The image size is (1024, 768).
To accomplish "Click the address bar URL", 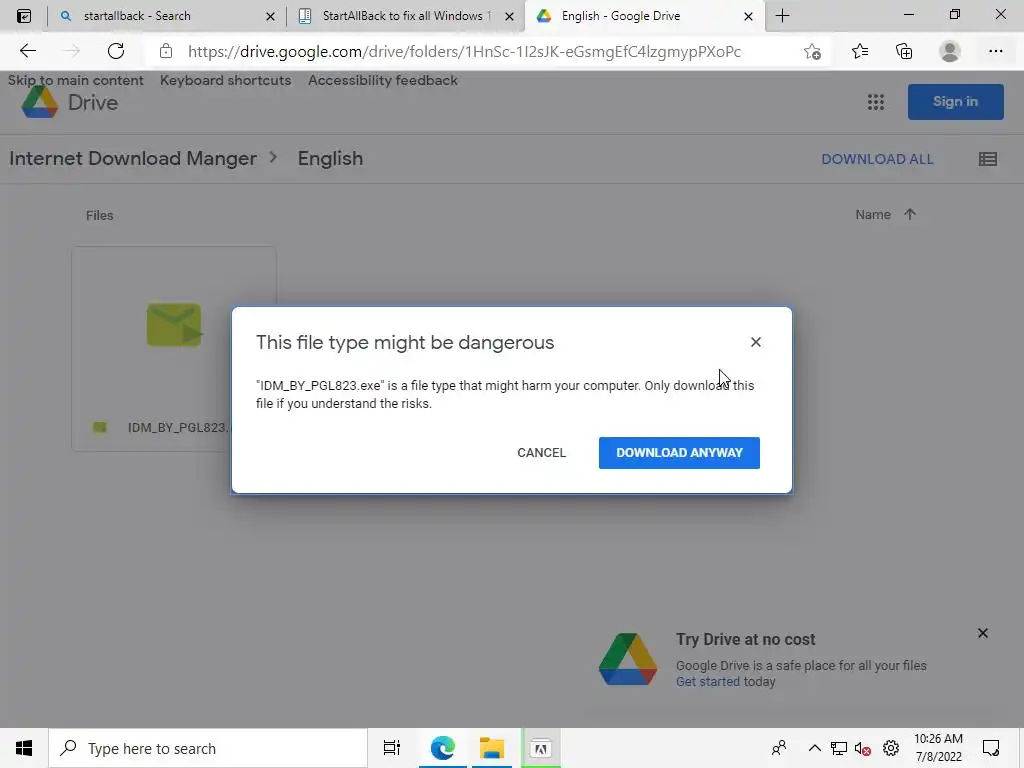I will pos(464,52).
